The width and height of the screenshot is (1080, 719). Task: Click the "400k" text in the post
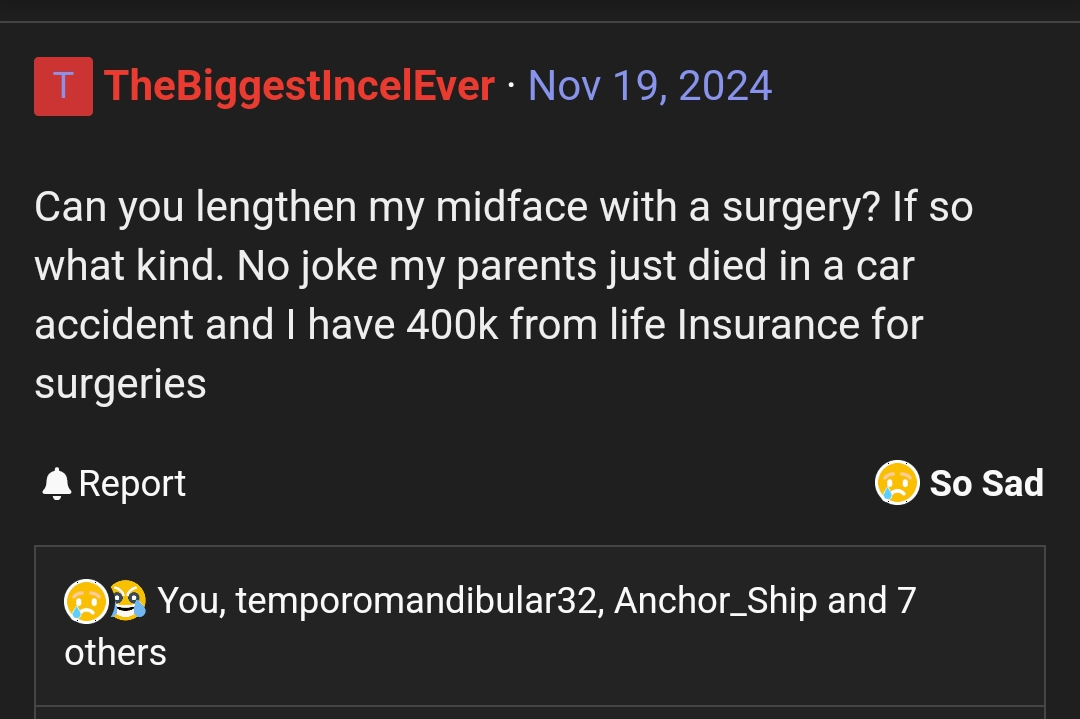click(x=452, y=325)
